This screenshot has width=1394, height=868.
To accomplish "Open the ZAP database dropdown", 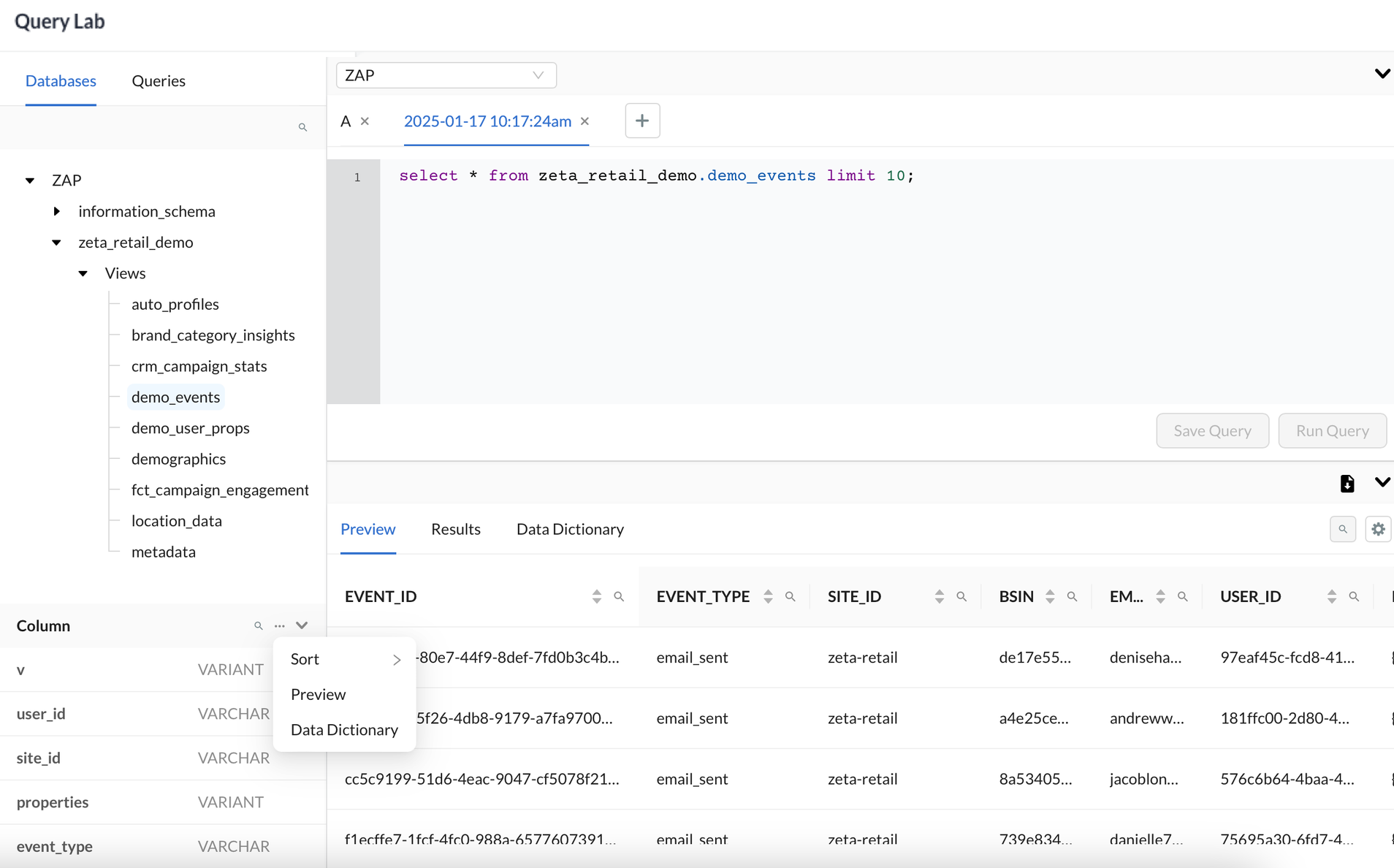I will 446,75.
